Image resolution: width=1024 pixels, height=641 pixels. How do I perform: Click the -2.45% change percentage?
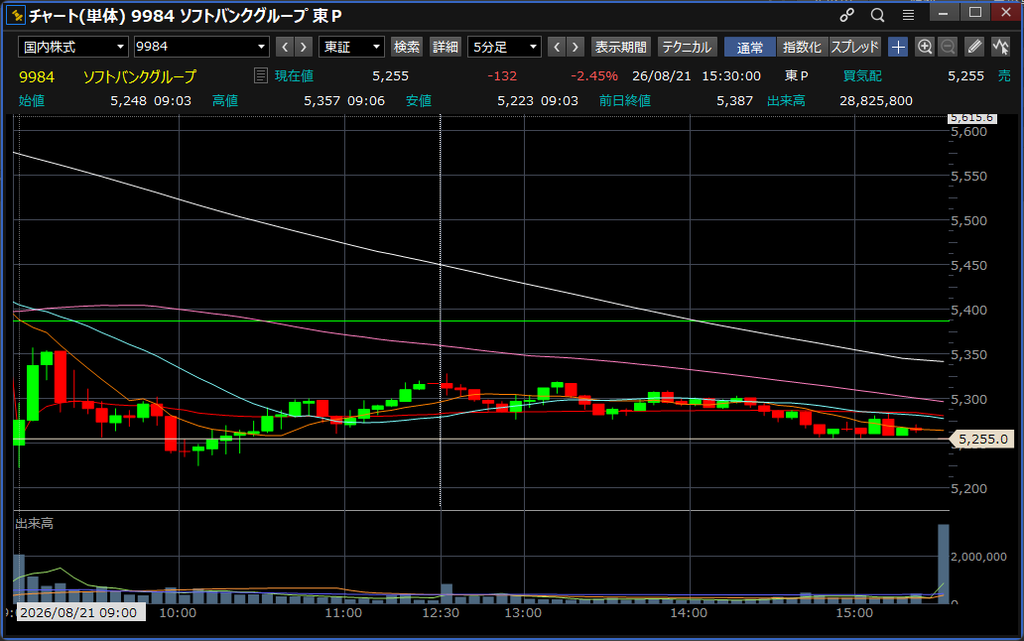pyautogui.click(x=594, y=76)
